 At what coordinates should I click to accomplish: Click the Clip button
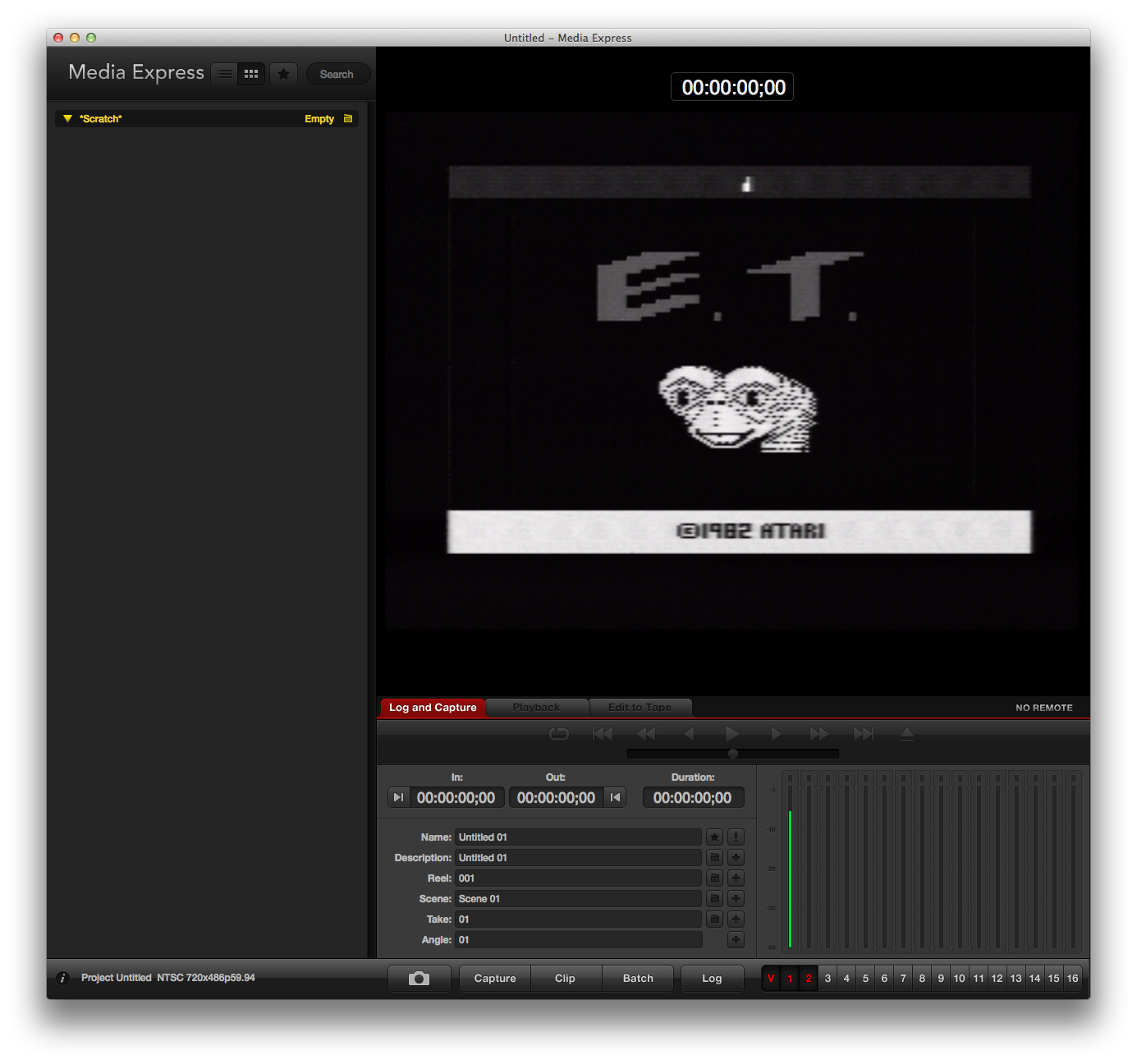click(566, 979)
